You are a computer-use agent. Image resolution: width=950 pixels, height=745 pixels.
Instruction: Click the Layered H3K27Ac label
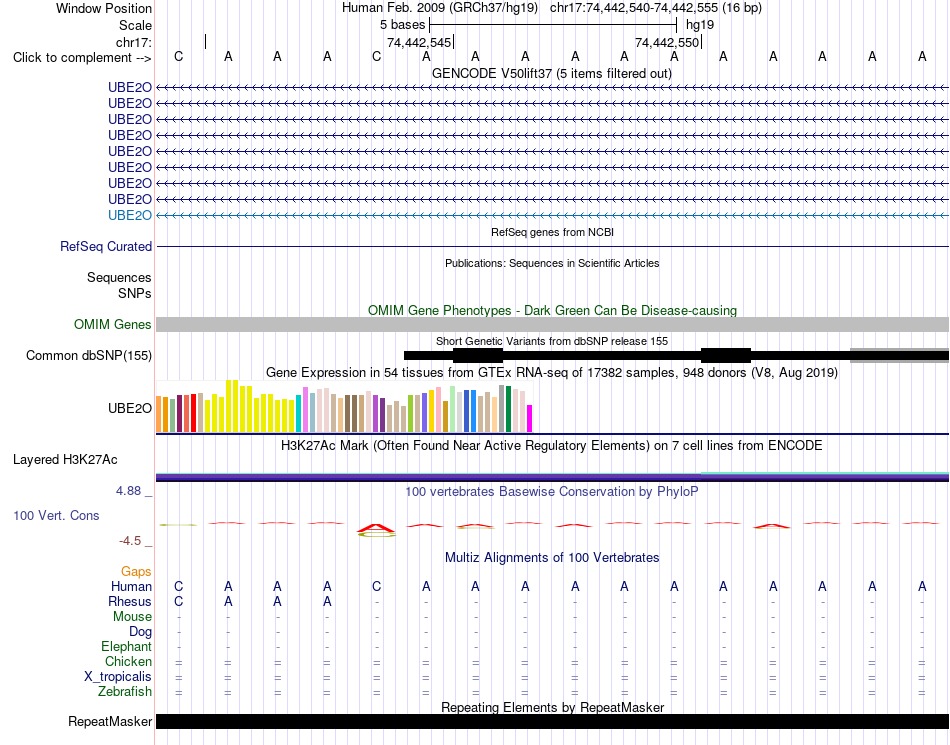point(65,459)
